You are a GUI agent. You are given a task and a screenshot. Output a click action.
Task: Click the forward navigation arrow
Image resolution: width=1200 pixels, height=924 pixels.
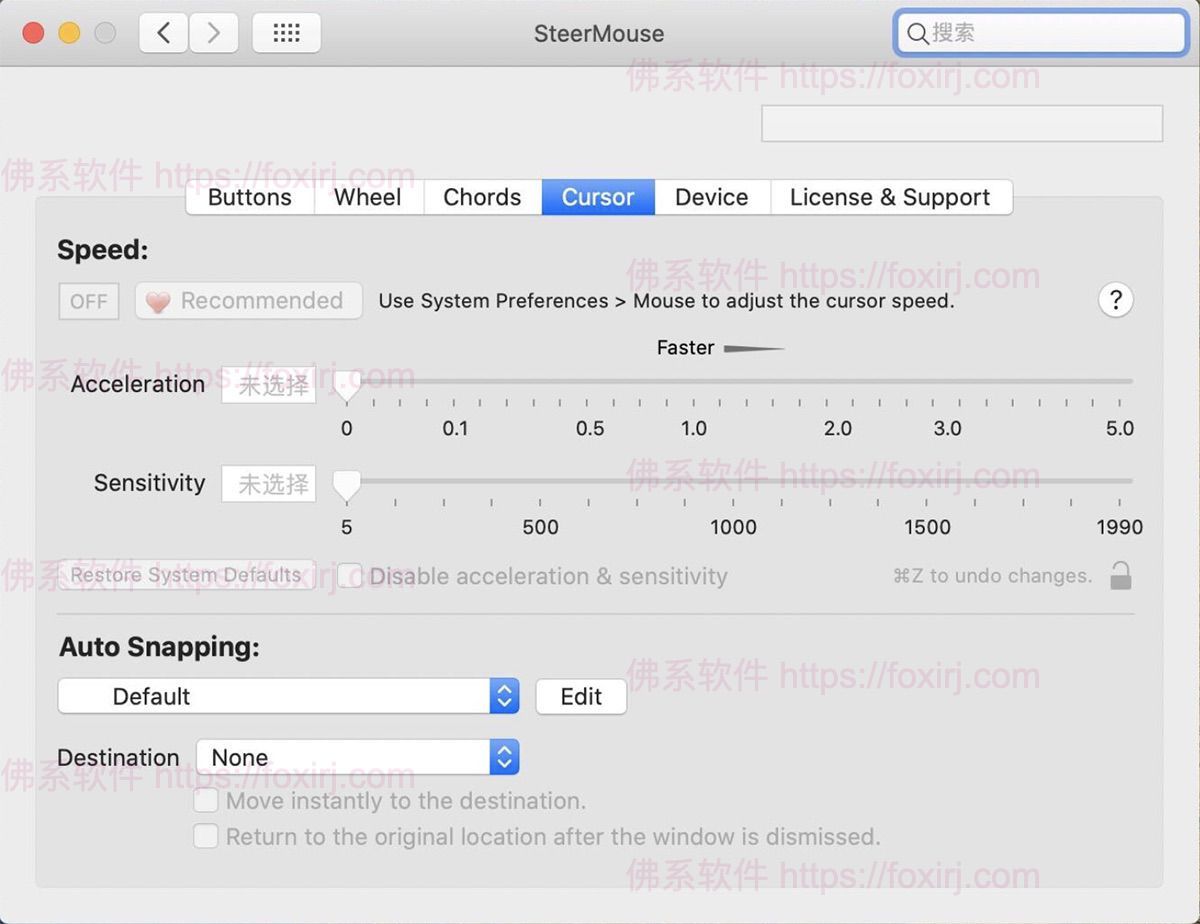[213, 32]
